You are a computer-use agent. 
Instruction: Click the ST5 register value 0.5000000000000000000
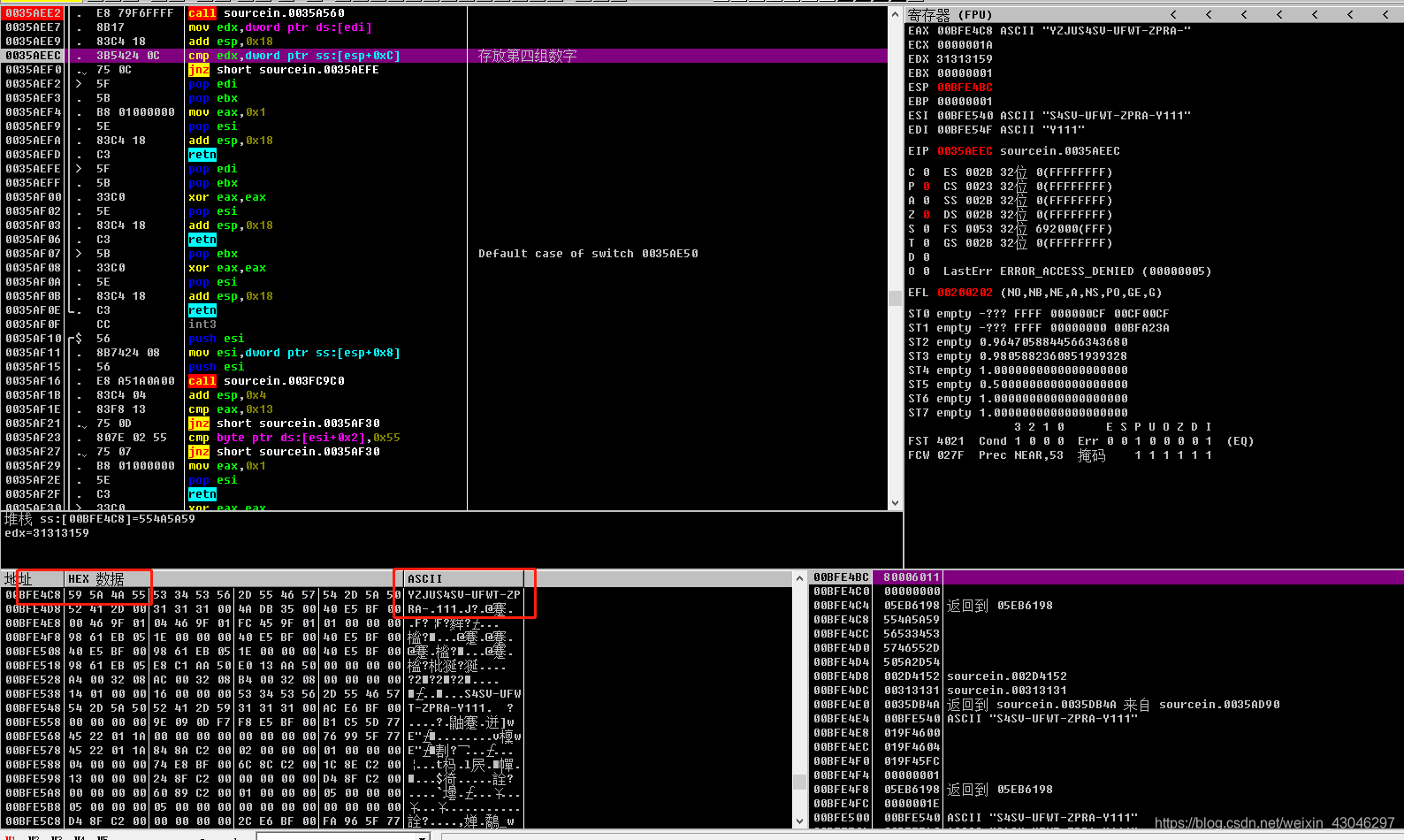click(x=1053, y=385)
